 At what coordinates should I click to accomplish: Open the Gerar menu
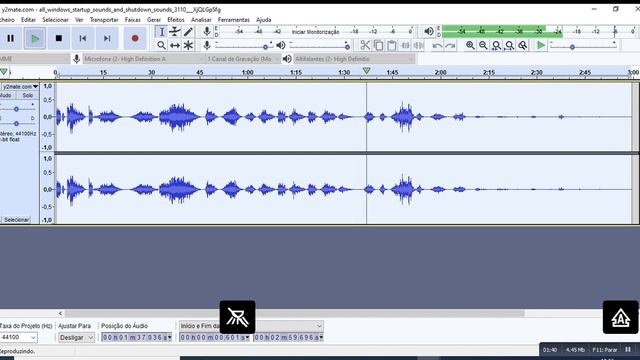[153, 20]
